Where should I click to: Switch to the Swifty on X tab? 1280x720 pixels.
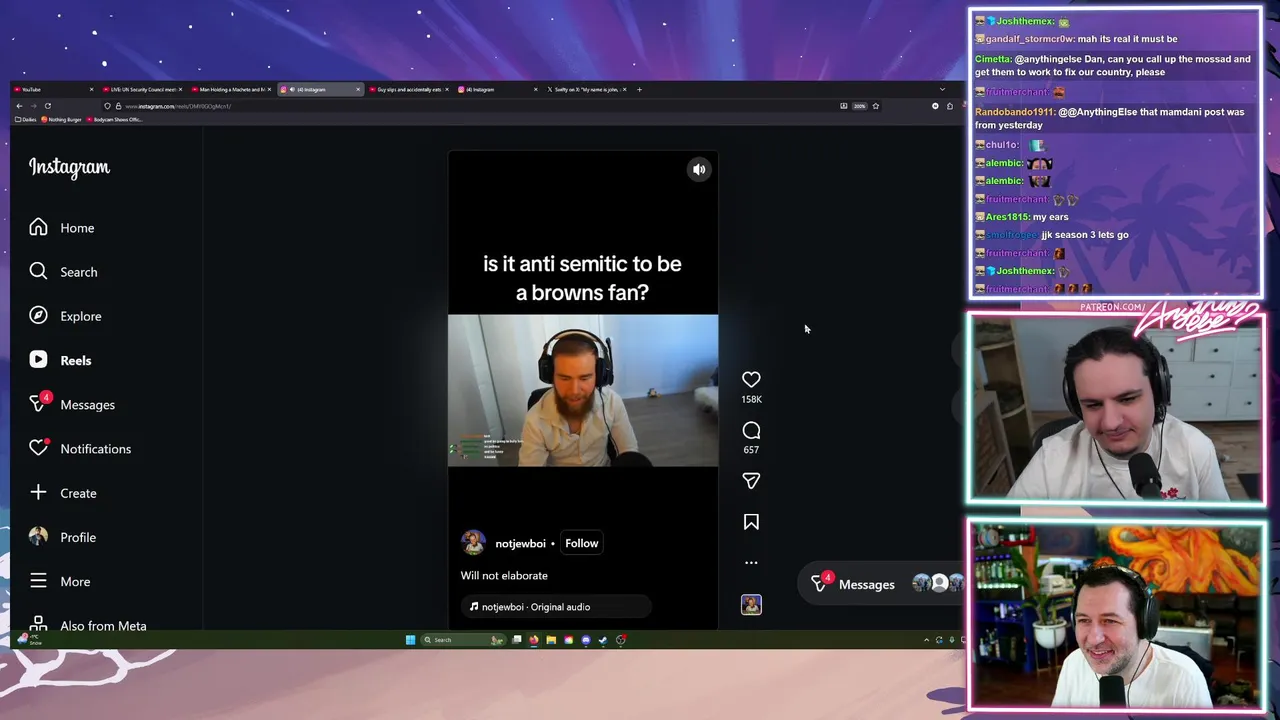point(587,89)
